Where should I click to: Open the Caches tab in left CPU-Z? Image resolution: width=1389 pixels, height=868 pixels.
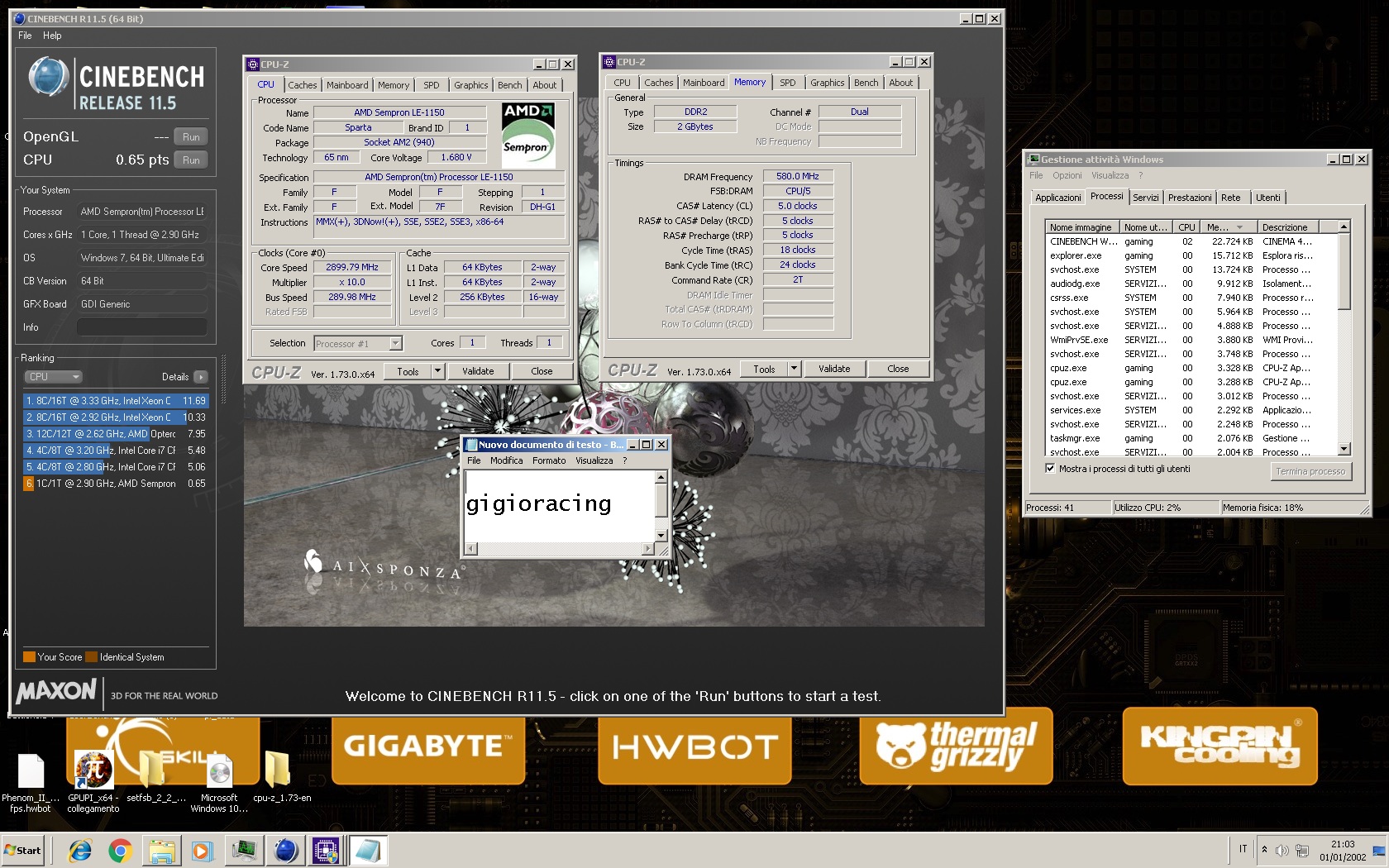(x=302, y=85)
